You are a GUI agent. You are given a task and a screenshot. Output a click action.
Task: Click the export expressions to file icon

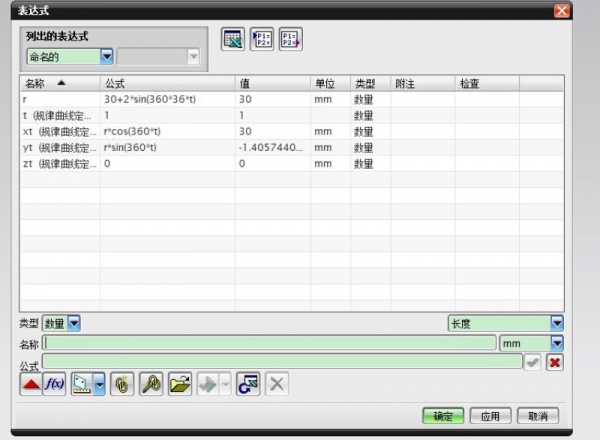click(291, 40)
